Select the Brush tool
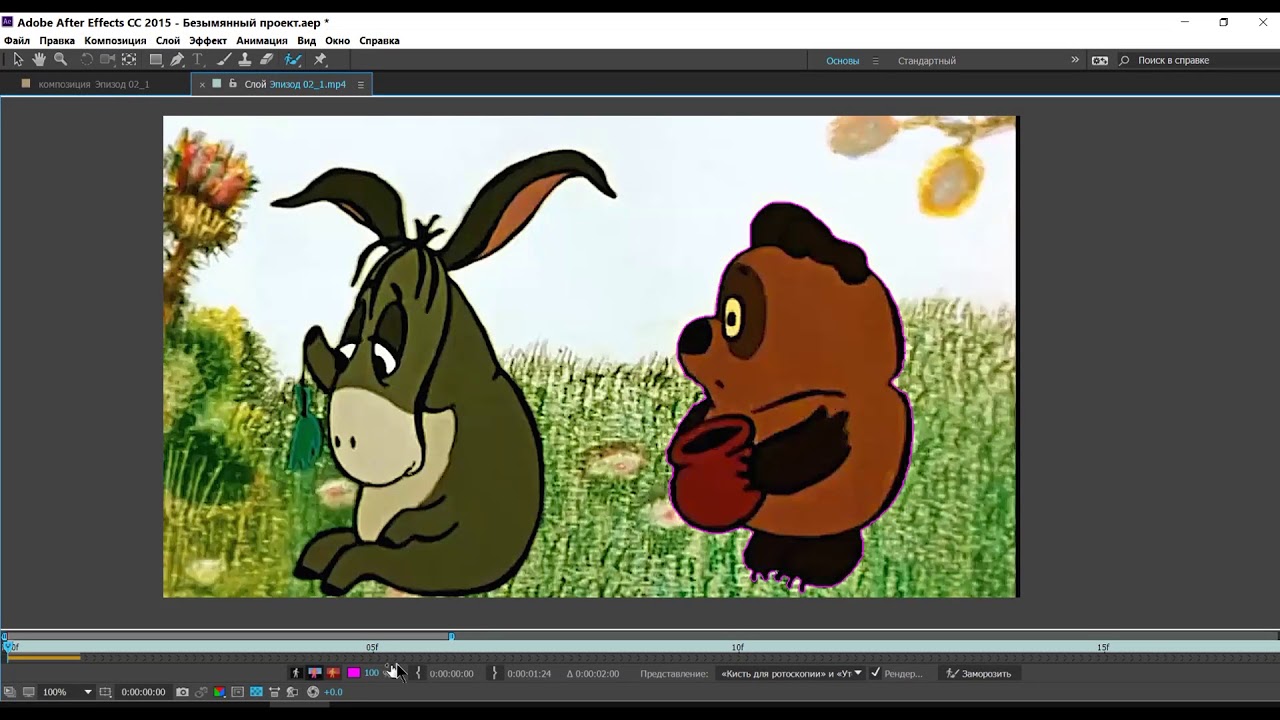The height and width of the screenshot is (720, 1280). pyautogui.click(x=224, y=60)
